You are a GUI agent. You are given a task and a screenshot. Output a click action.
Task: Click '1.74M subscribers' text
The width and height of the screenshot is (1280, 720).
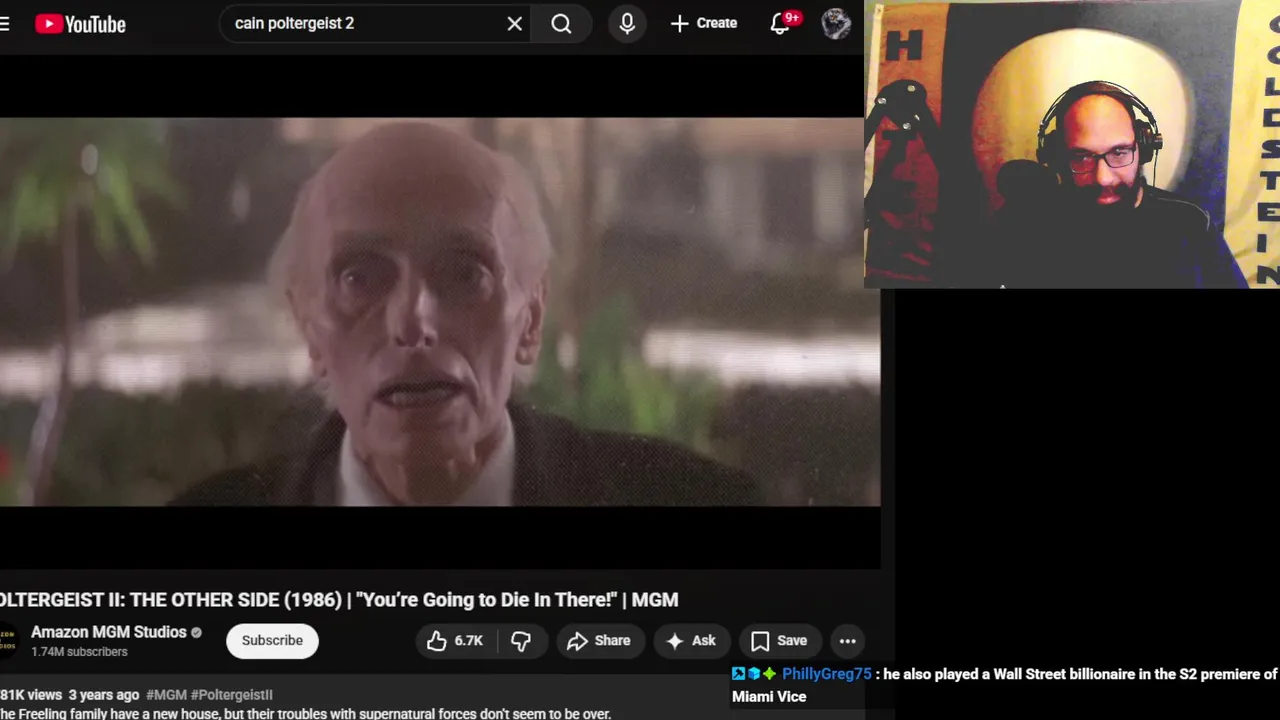coord(79,652)
